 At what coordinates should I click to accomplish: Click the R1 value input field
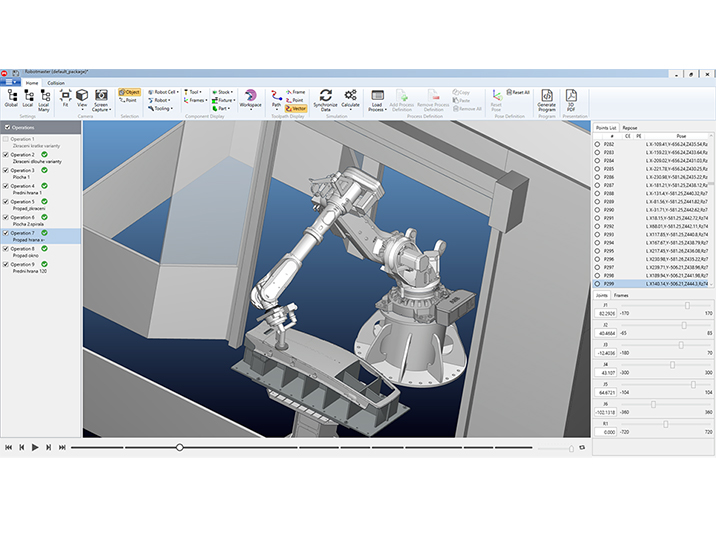[605, 432]
